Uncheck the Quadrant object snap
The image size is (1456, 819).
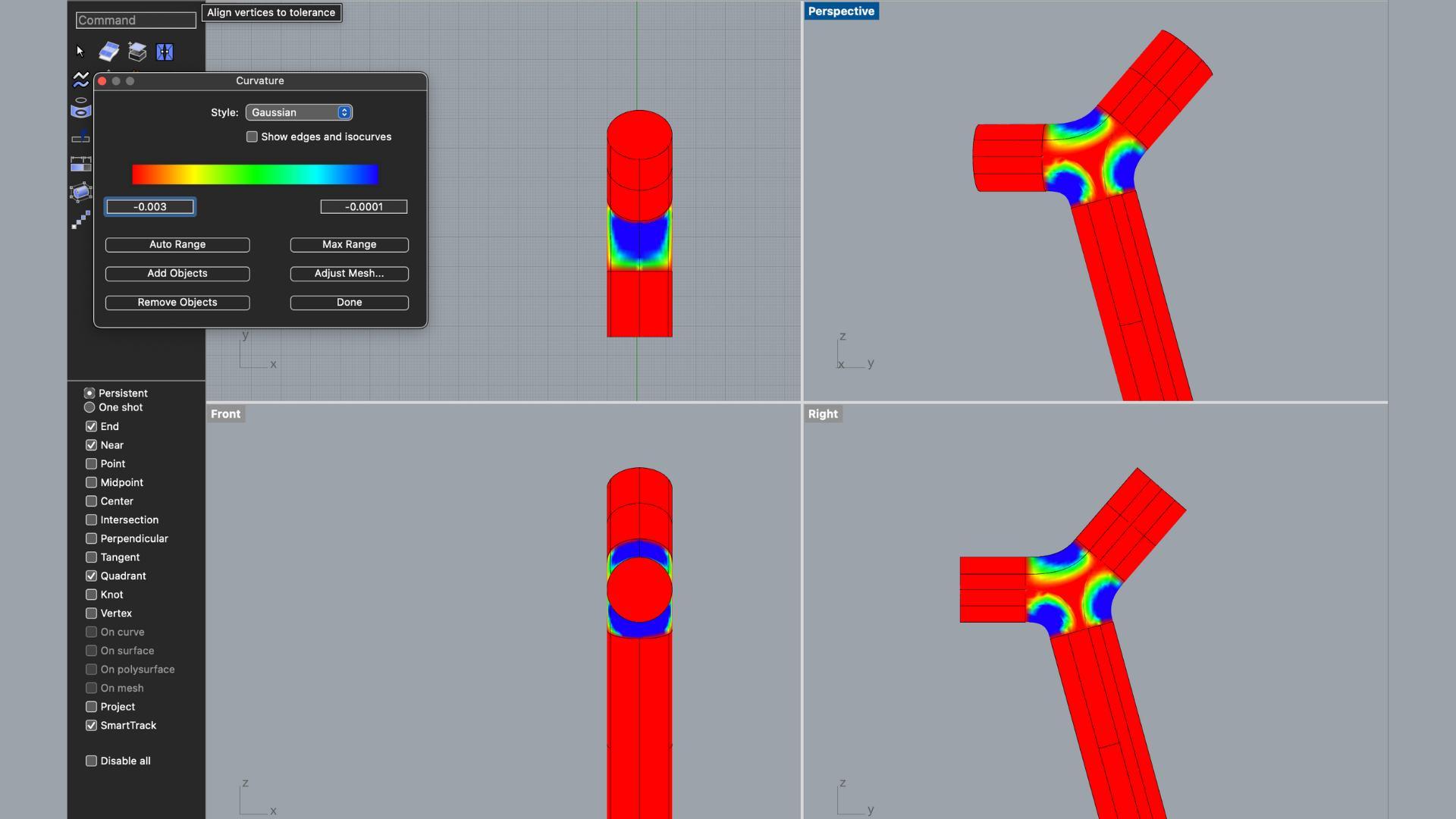tap(92, 576)
